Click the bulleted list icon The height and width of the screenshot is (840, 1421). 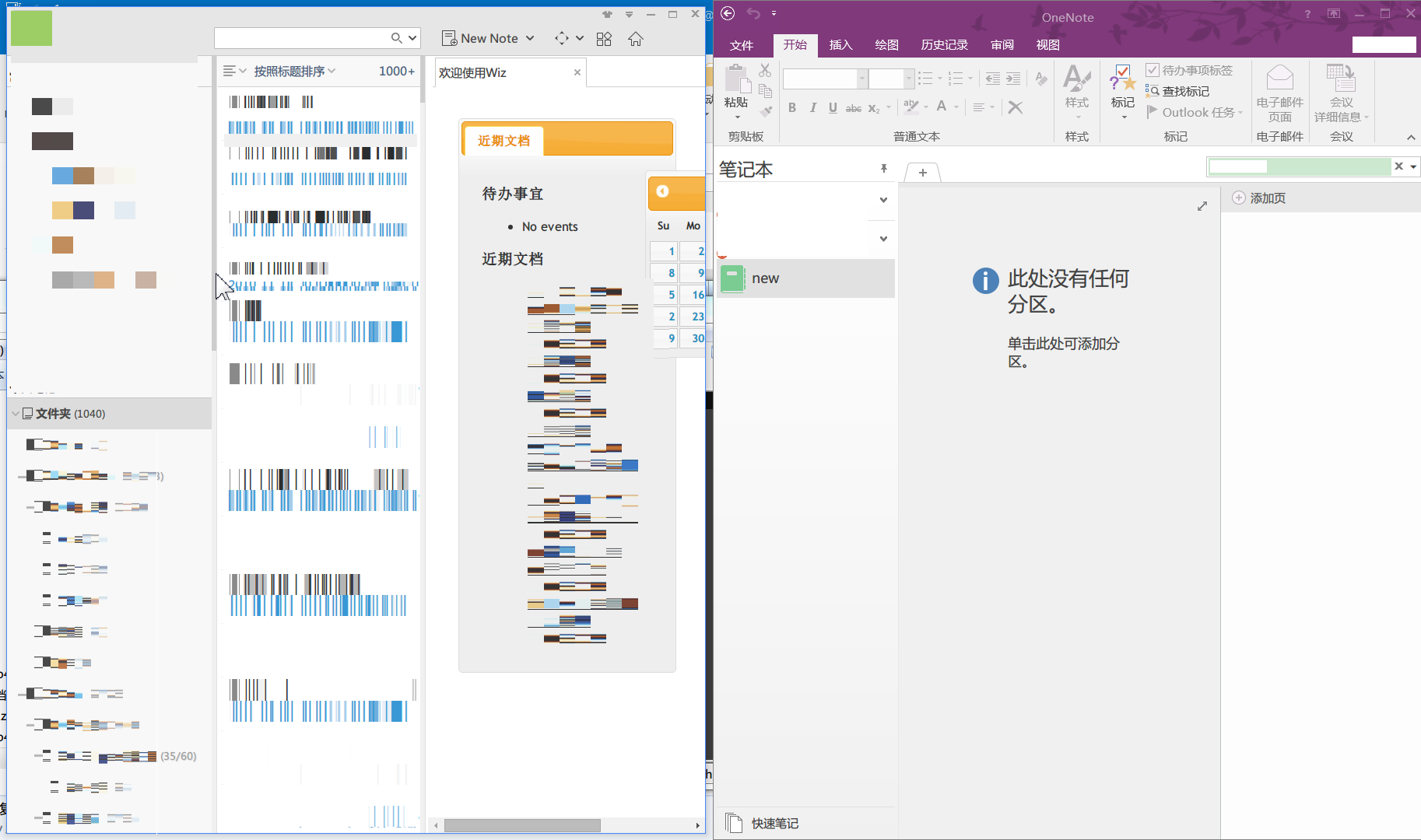925,78
